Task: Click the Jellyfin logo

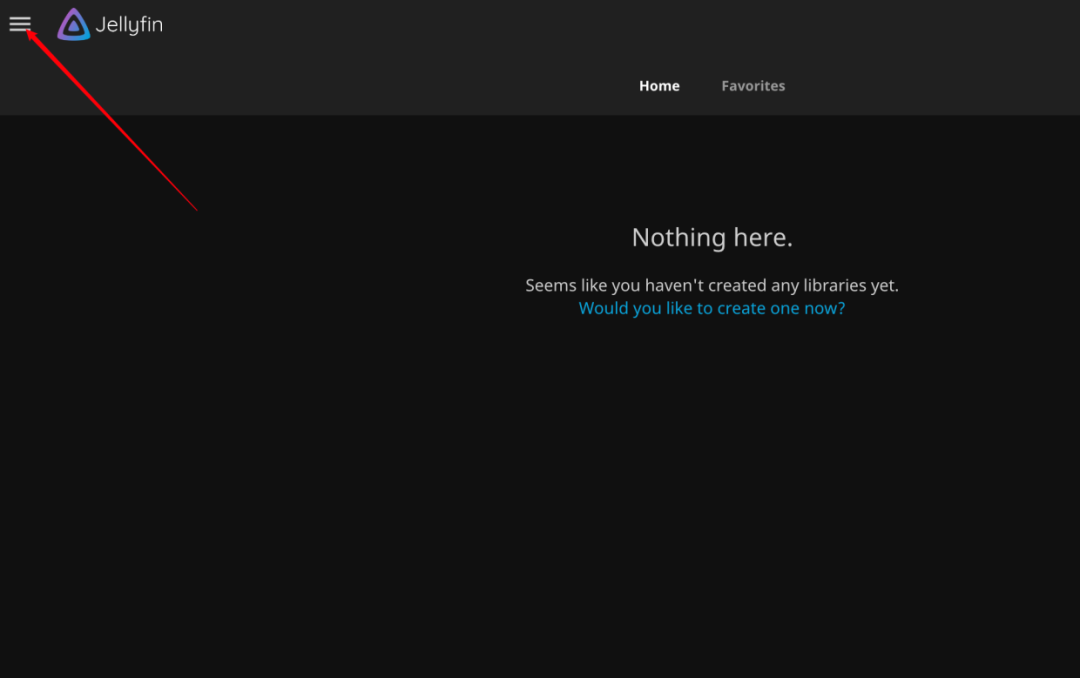Action: click(110, 25)
